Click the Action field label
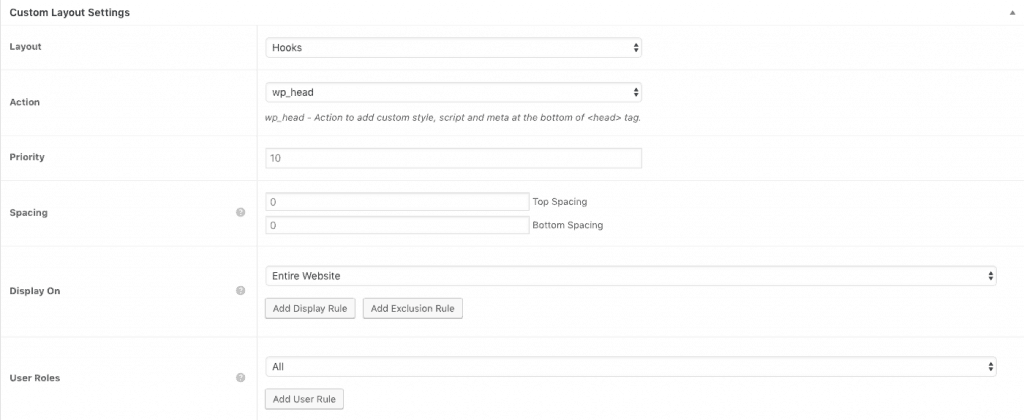 24,102
